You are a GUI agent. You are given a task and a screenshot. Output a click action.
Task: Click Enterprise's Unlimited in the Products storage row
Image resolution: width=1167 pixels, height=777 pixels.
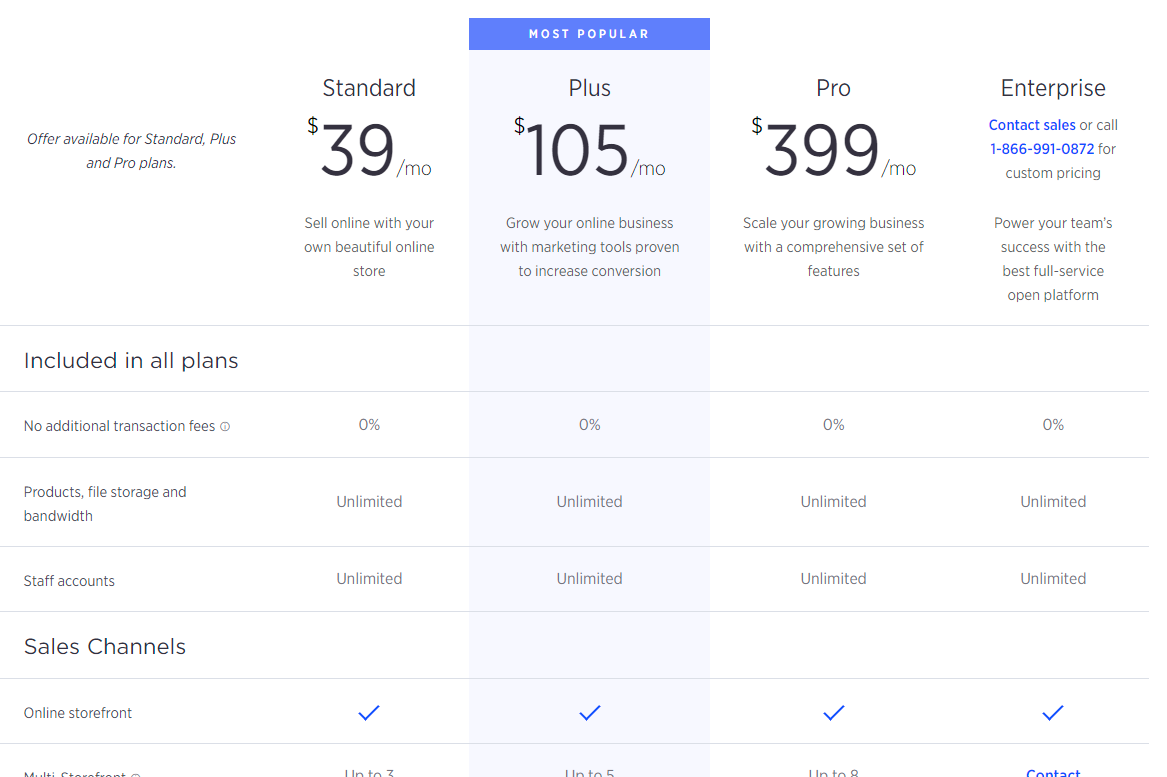tap(1053, 502)
